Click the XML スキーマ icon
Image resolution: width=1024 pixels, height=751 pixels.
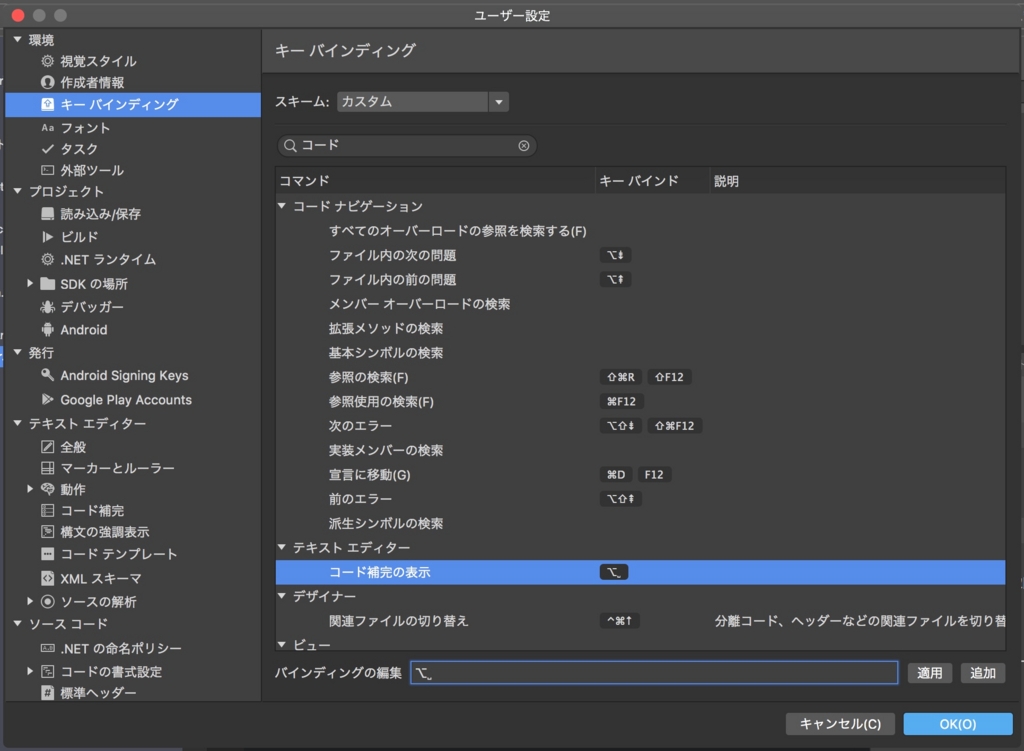tap(46, 578)
